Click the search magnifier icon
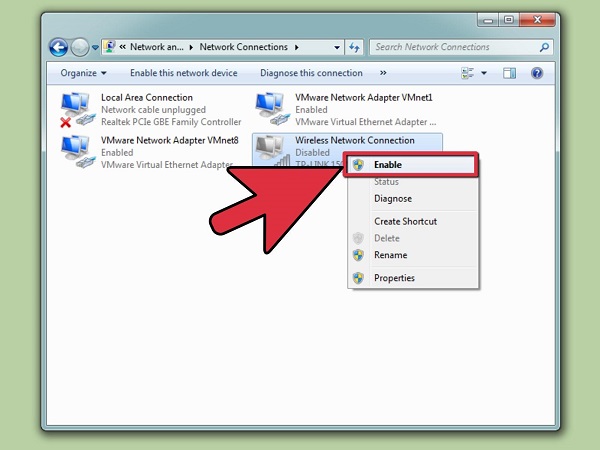This screenshot has width=600, height=450. (x=544, y=47)
